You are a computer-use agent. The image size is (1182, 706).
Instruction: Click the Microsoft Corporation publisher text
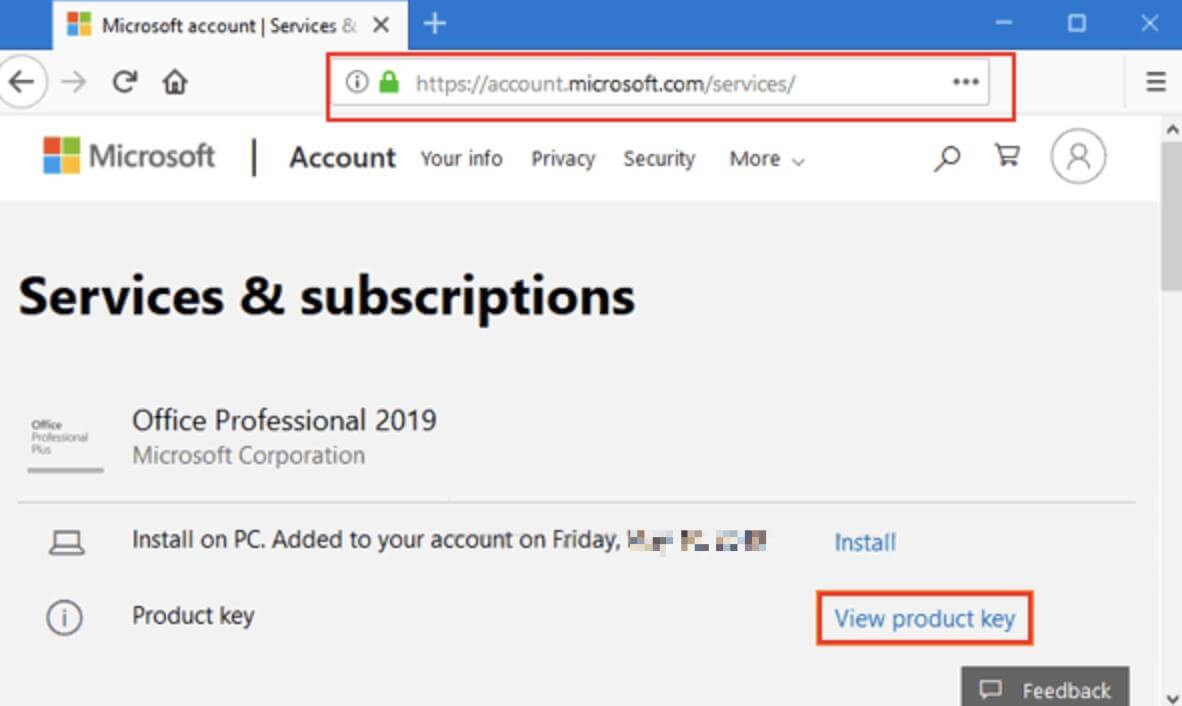[249, 455]
